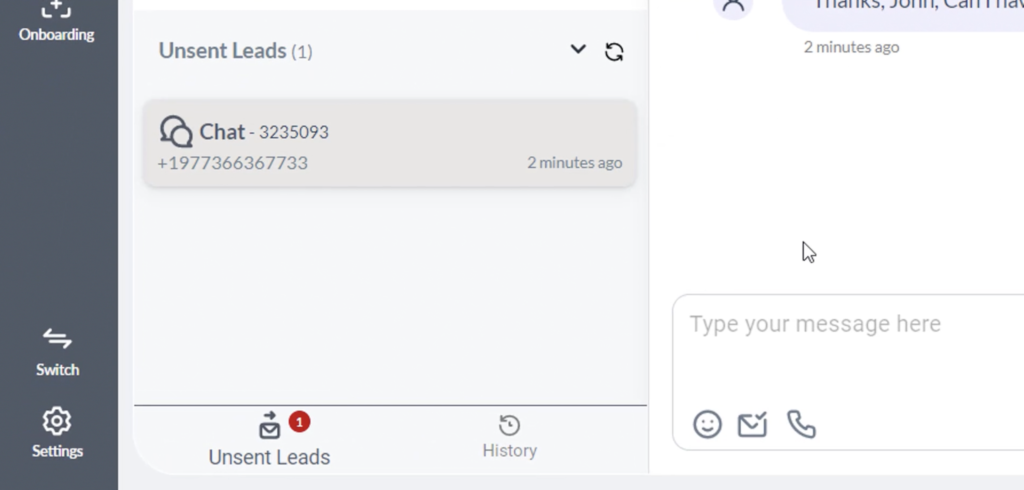Click the 2 minutes ago timestamp under message
Image resolution: width=1024 pixels, height=490 pixels.
(x=851, y=47)
